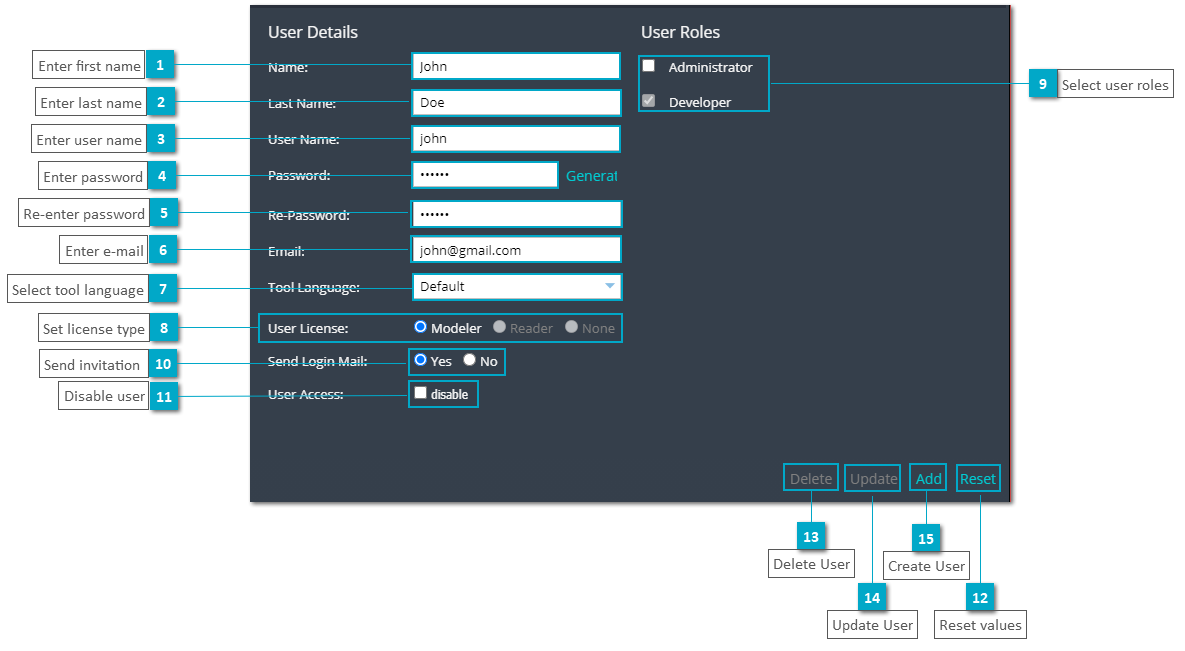Focus the Password input field
1185x651 pixels.
coord(484,175)
